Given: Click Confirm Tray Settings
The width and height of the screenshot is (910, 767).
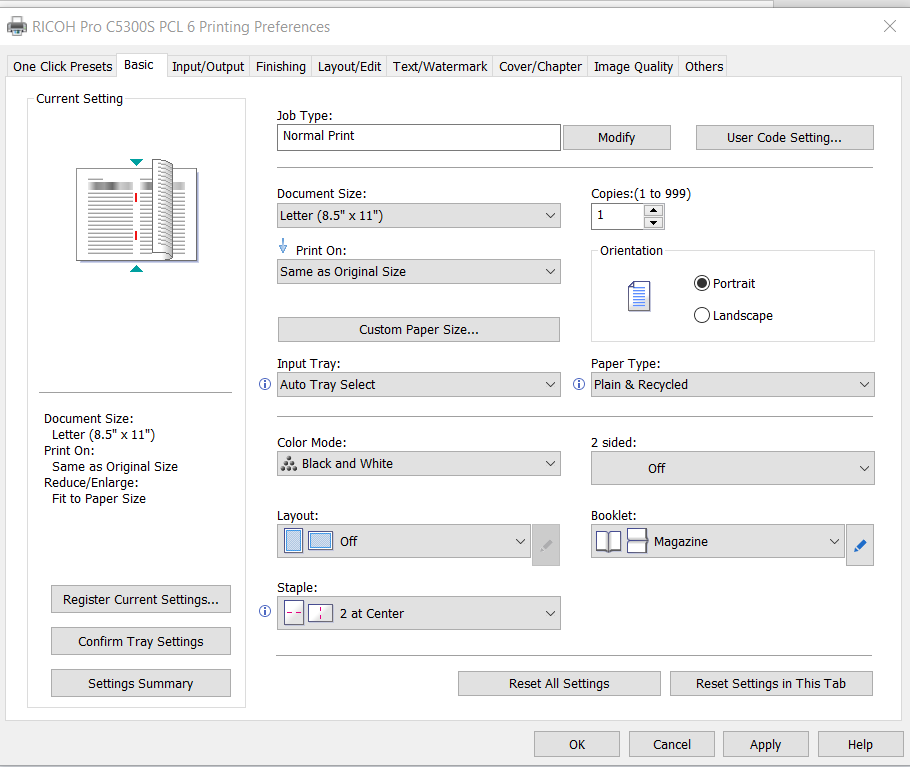Looking at the screenshot, I should pyautogui.click(x=141, y=641).
